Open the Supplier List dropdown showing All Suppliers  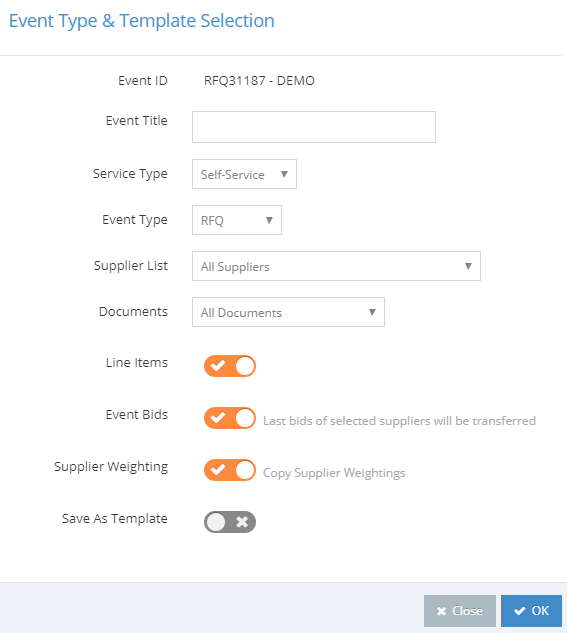(336, 266)
